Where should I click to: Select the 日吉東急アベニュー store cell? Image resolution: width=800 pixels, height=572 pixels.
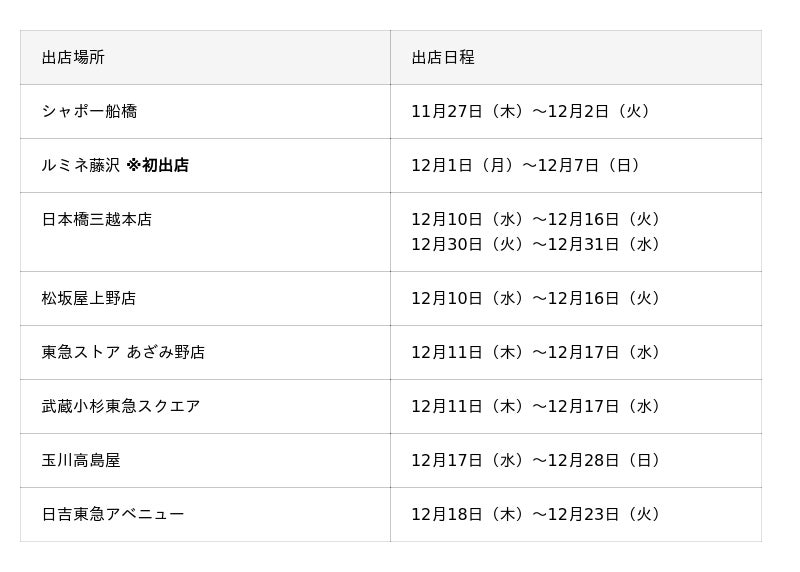(113, 515)
